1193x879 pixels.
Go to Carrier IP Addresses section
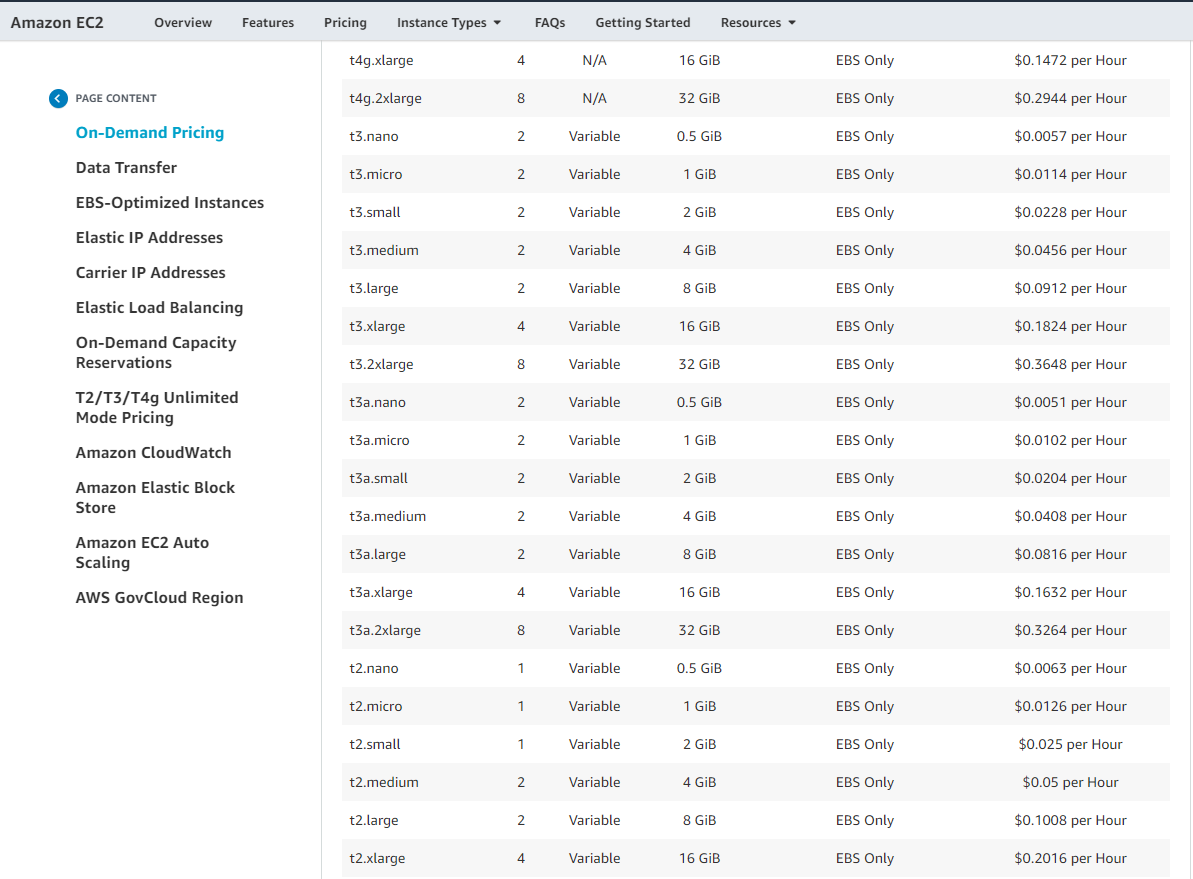click(151, 272)
